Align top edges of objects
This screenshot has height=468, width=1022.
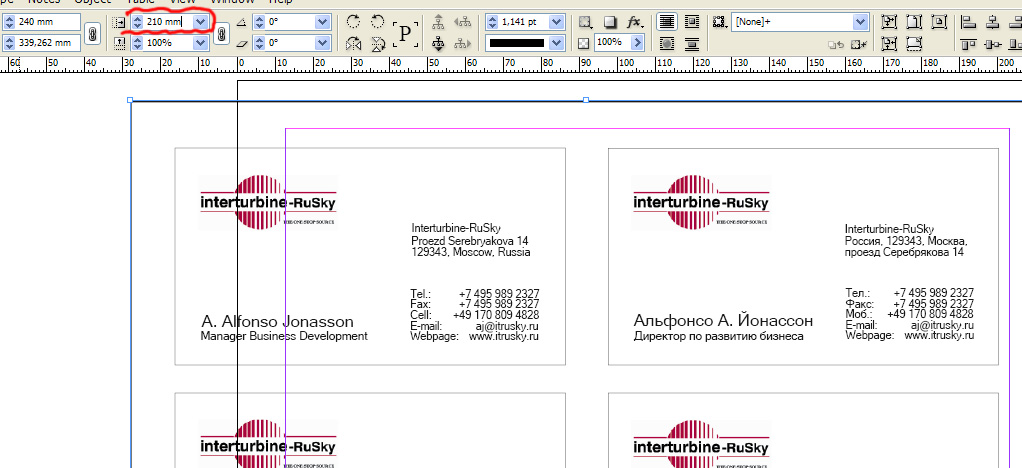pos(969,44)
